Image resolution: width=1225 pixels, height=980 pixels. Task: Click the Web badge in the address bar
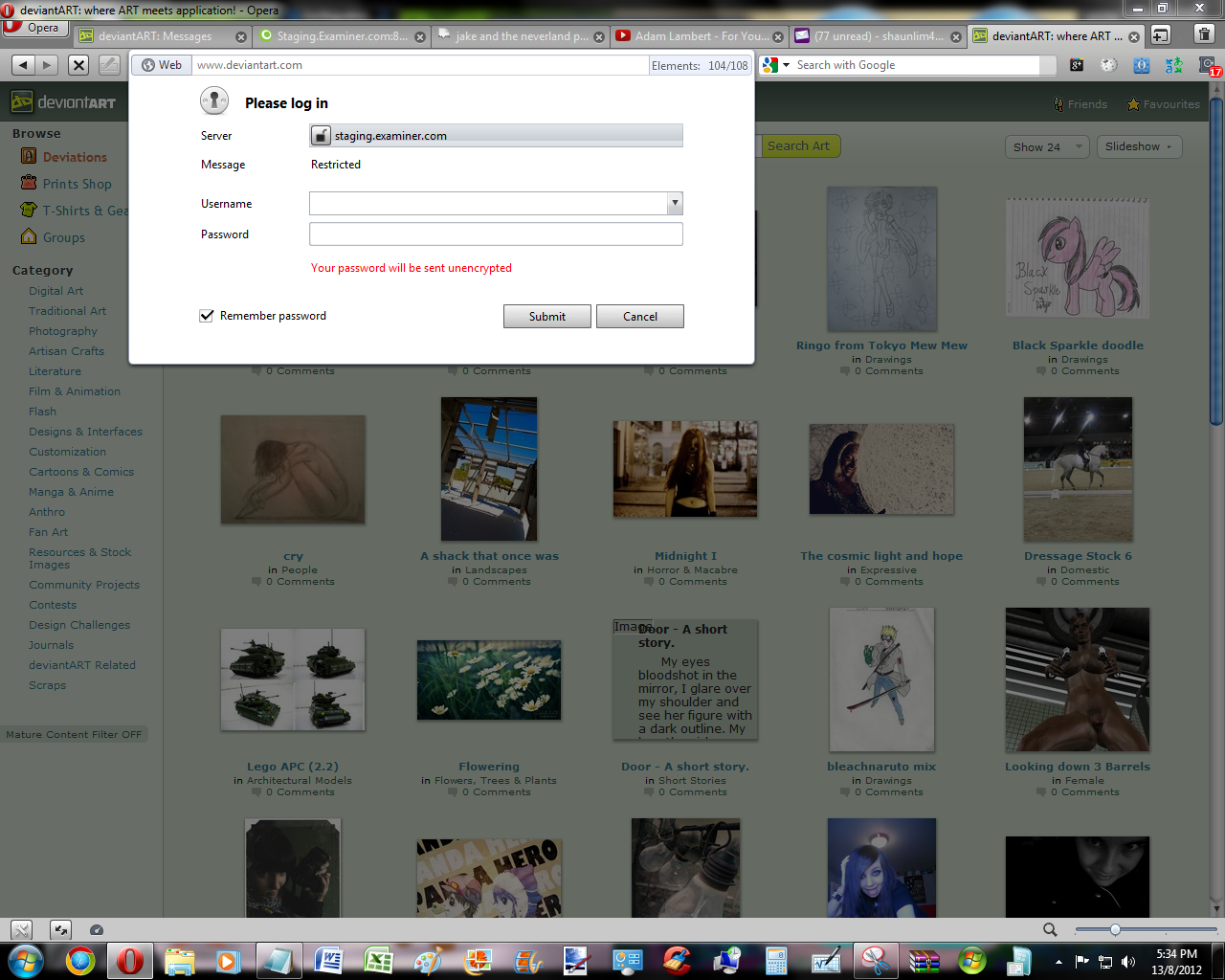click(161, 65)
